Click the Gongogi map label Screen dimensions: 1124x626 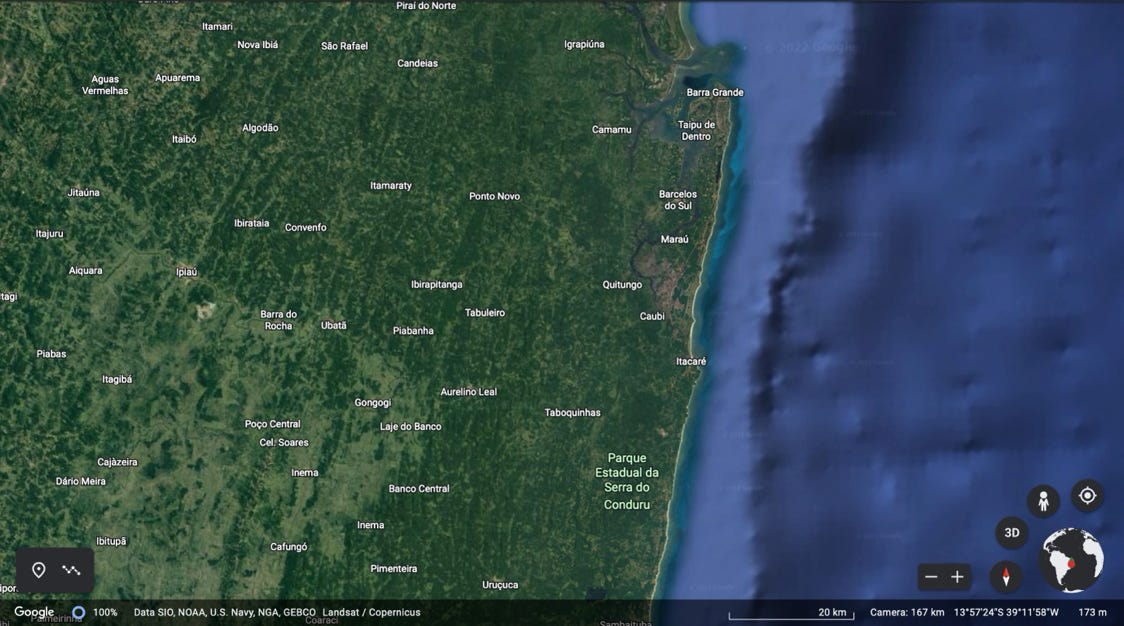373,403
